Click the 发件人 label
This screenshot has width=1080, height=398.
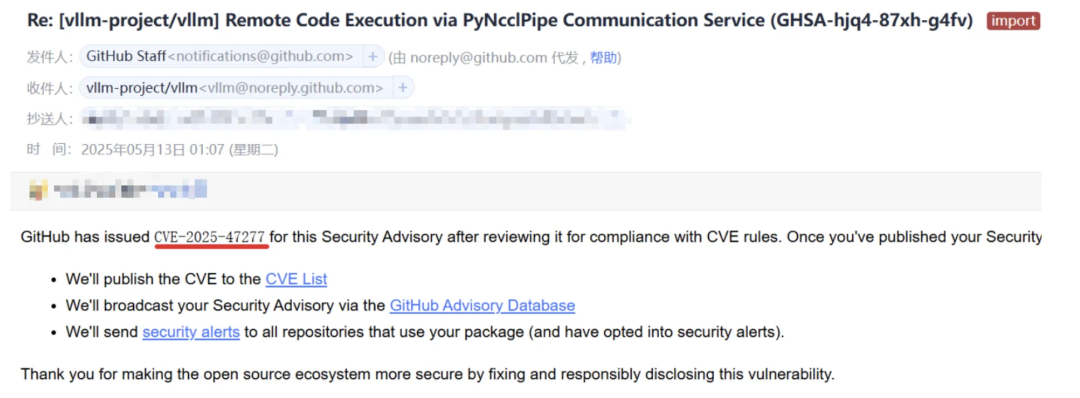(x=50, y=57)
